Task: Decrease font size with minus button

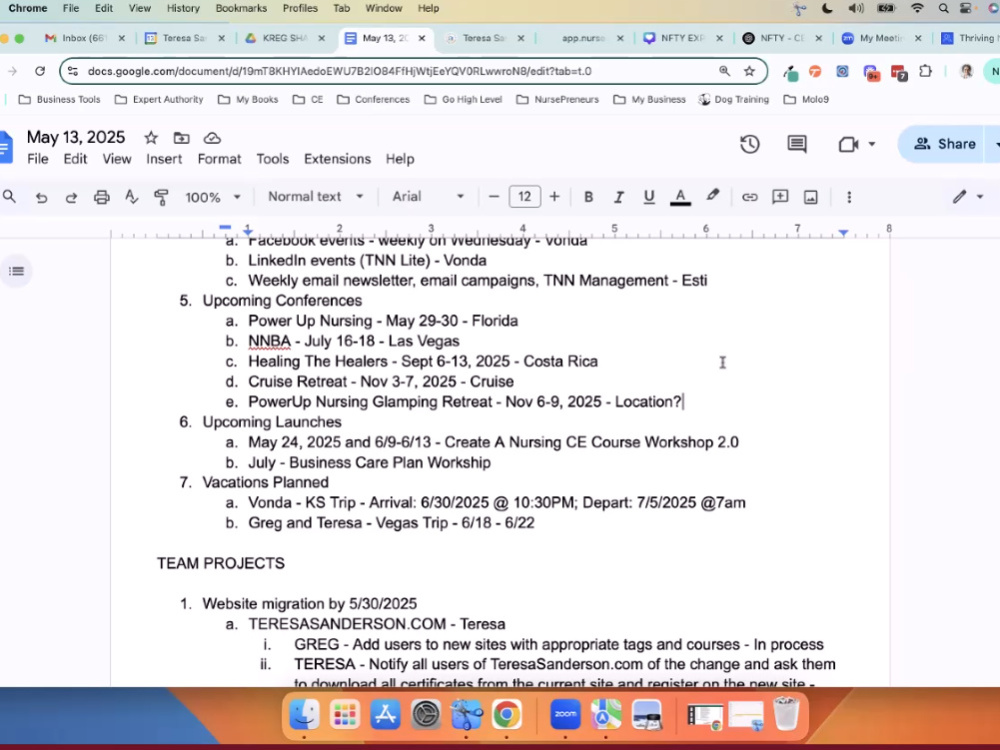Action: [x=494, y=197]
